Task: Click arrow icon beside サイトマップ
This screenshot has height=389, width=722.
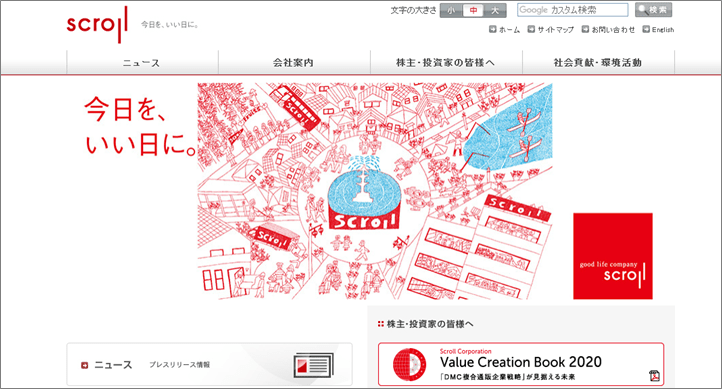Action: pos(531,29)
